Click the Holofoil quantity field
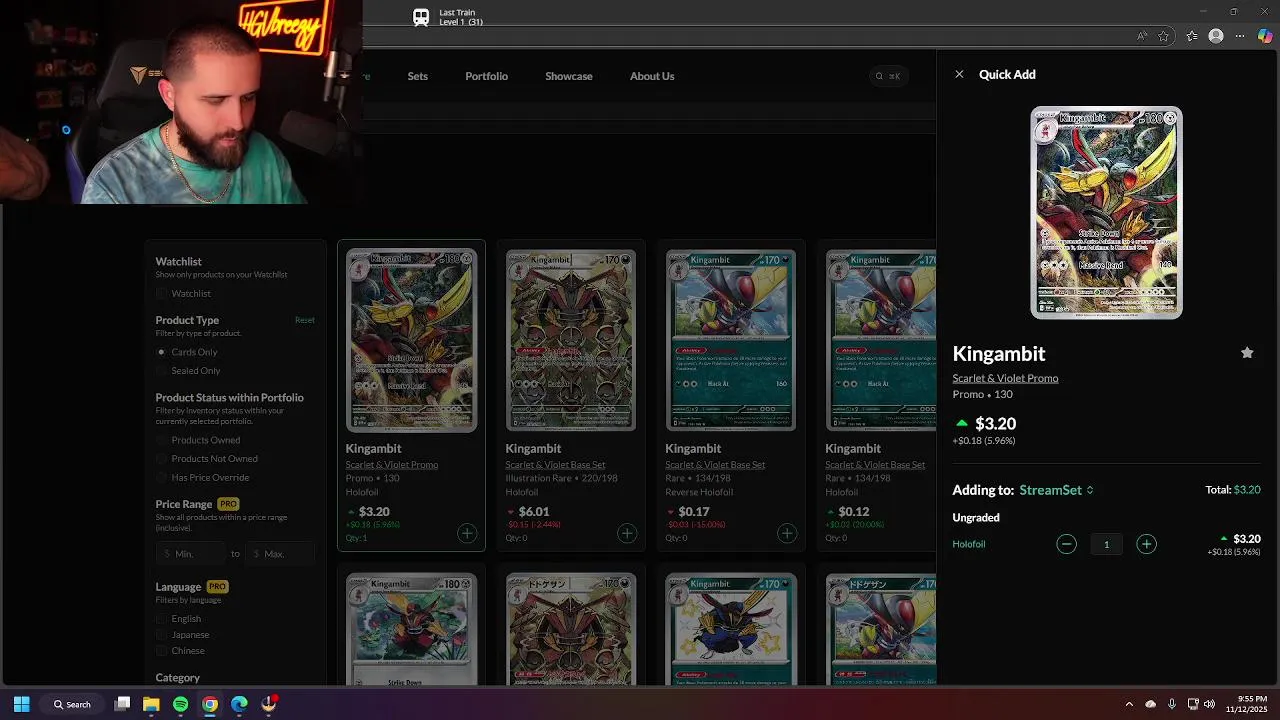Image resolution: width=1280 pixels, height=720 pixels. coord(1106,544)
